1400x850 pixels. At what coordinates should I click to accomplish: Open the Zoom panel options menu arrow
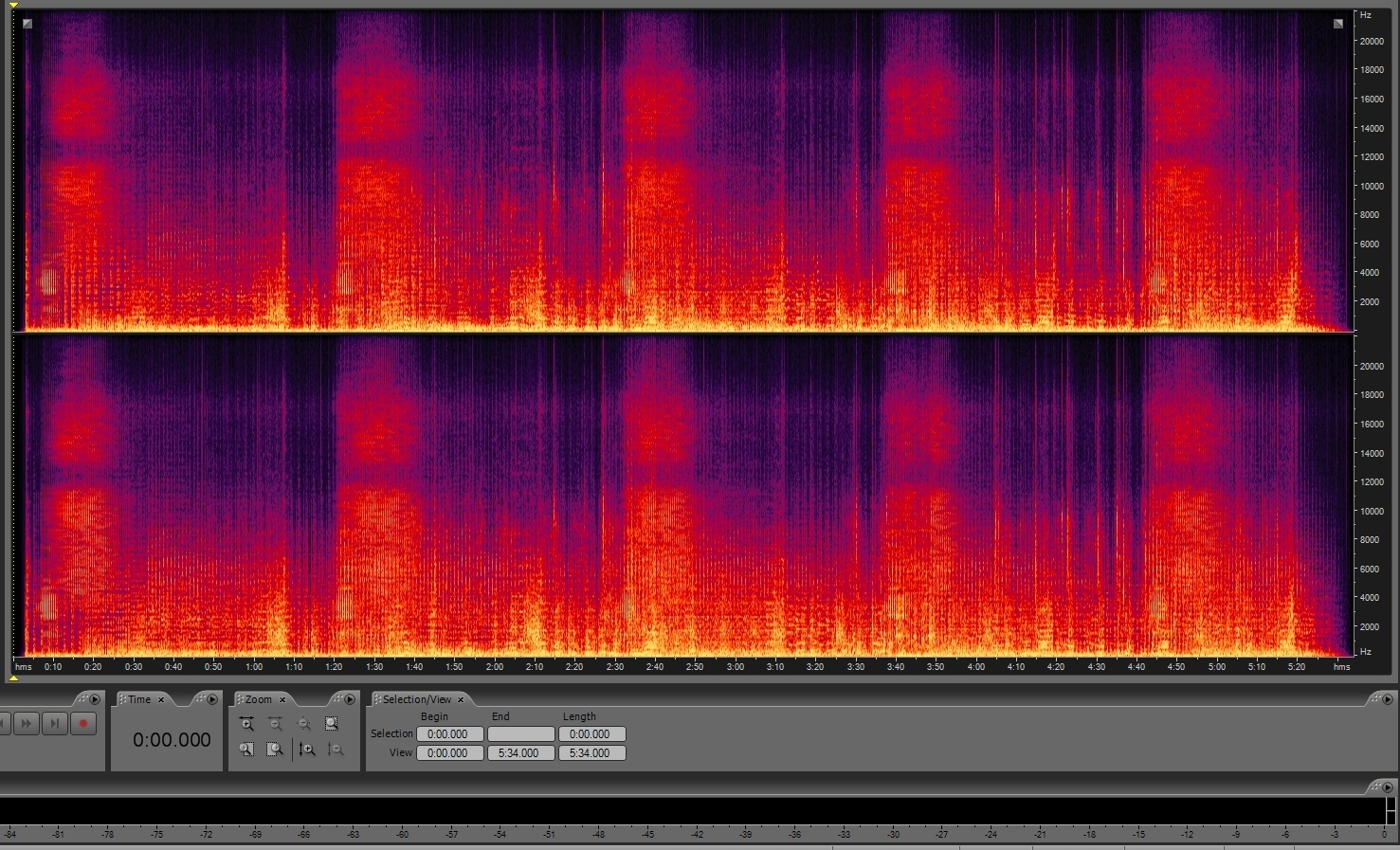point(350,699)
